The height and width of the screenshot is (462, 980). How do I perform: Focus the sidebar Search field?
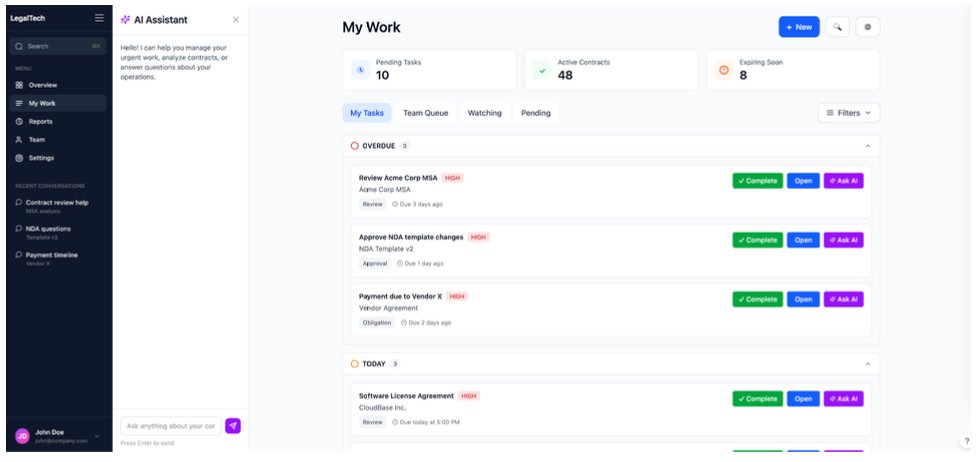(58, 46)
